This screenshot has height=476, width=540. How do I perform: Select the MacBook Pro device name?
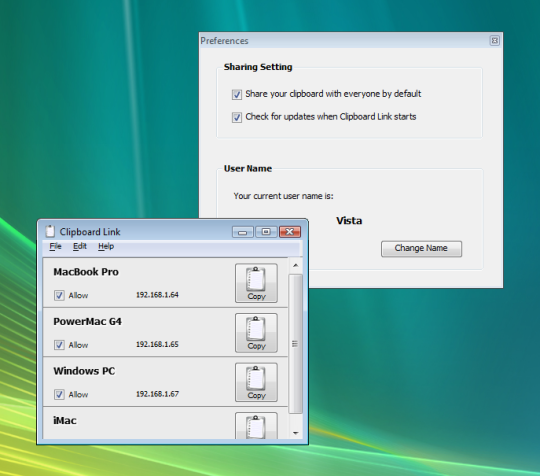[86, 272]
